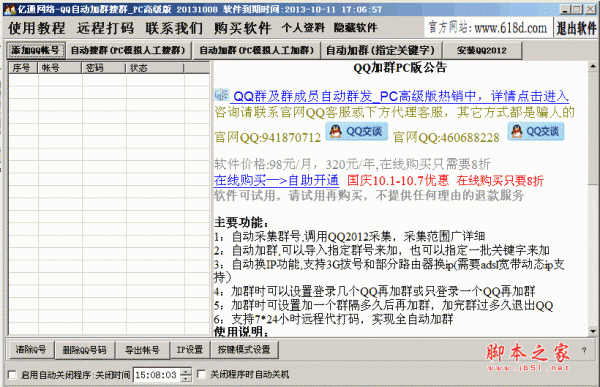
Task: Open the 购买软件 menu
Action: (243, 28)
